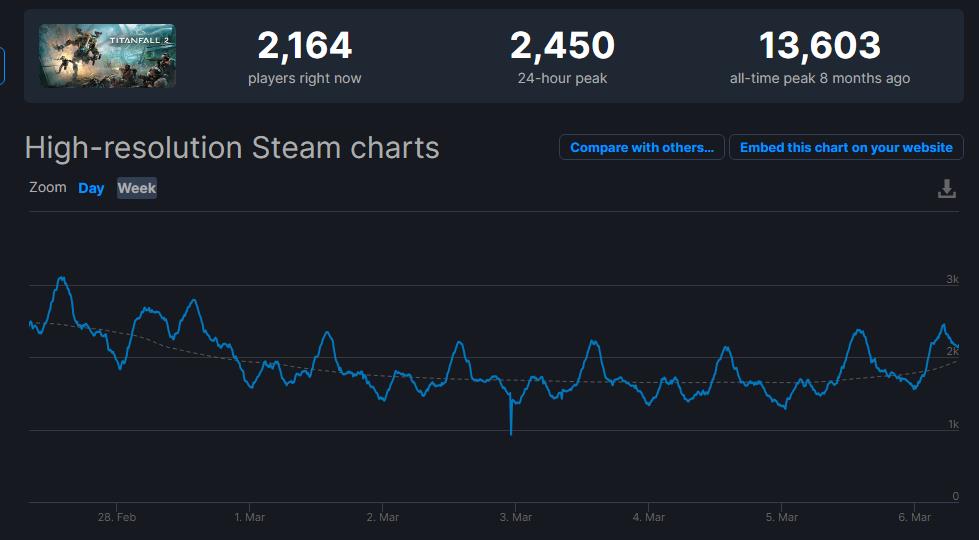Click the 28. Feb axis label
The image size is (979, 540).
pyautogui.click(x=116, y=518)
